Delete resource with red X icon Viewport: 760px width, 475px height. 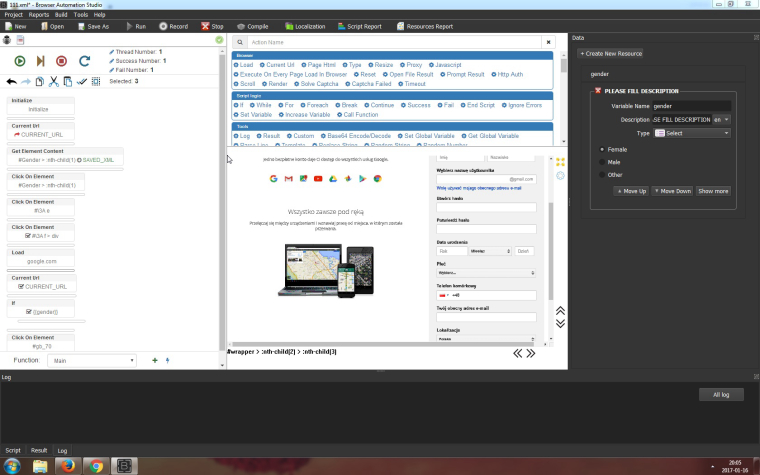pos(598,91)
